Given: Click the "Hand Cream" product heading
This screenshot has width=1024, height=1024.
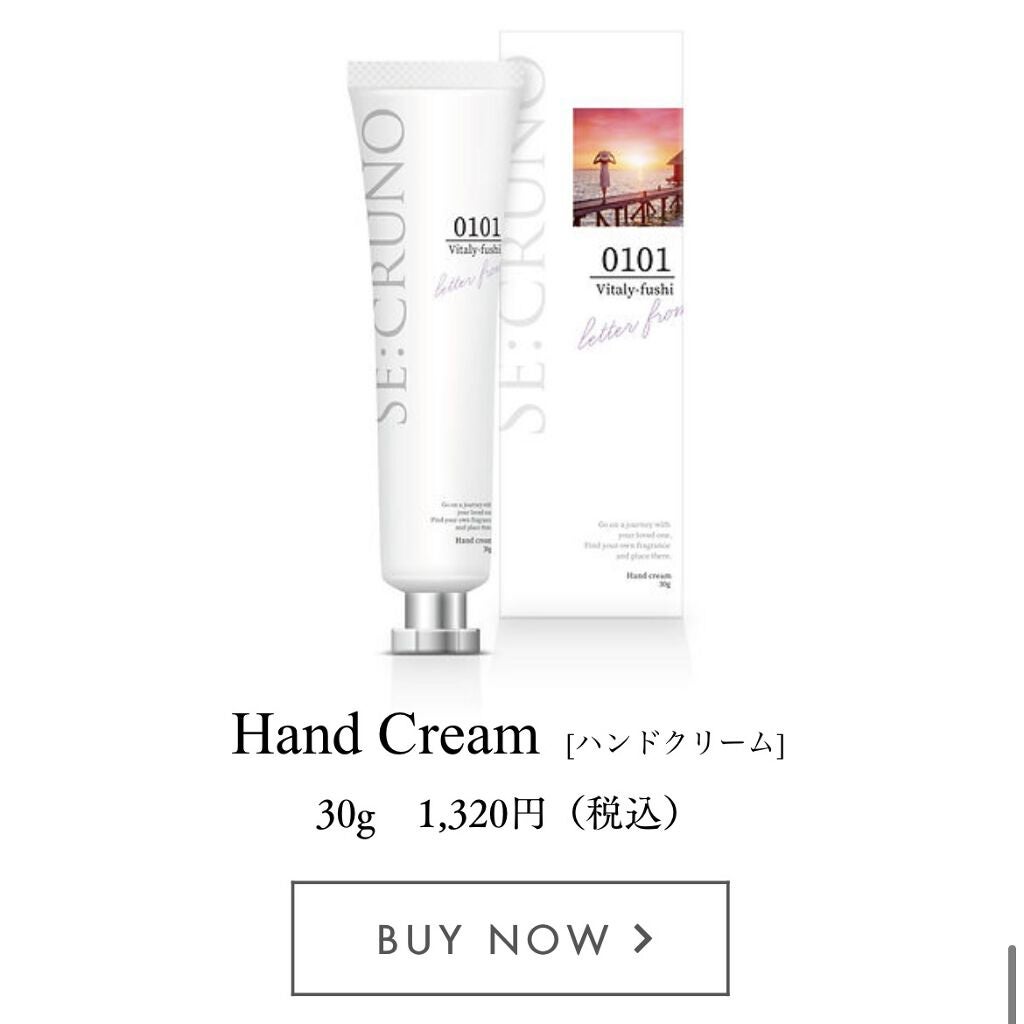Looking at the screenshot, I should coord(385,735).
